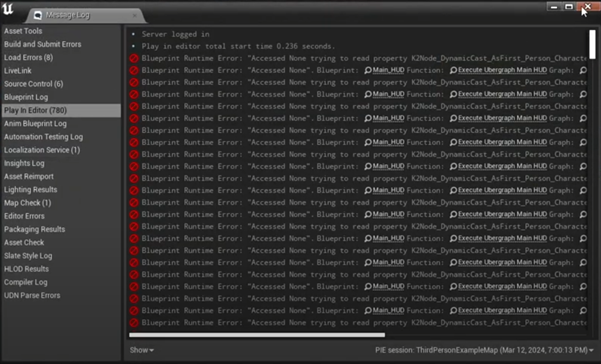Open the topmost Execute Ubergraph Main HUD link
601x364 pixels.
(x=502, y=70)
